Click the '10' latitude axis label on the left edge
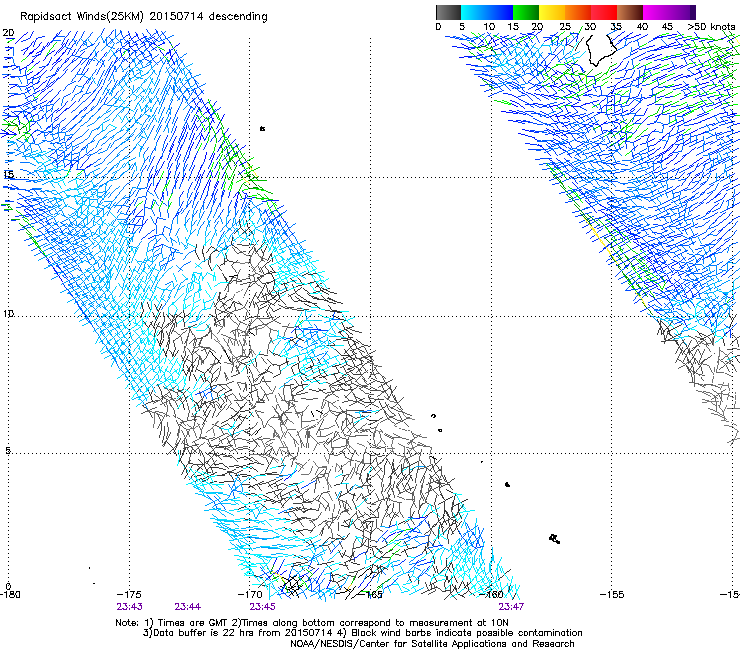The image size is (740, 650). coord(8,314)
